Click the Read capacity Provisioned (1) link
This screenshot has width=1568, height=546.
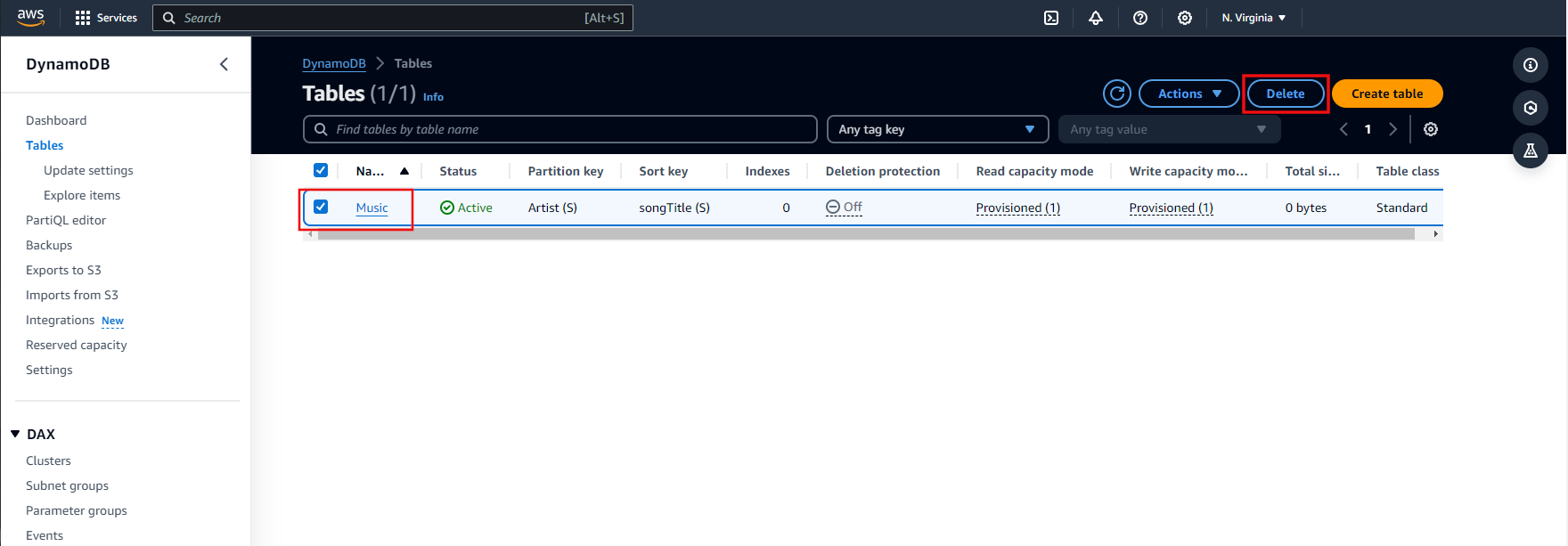coord(1017,208)
